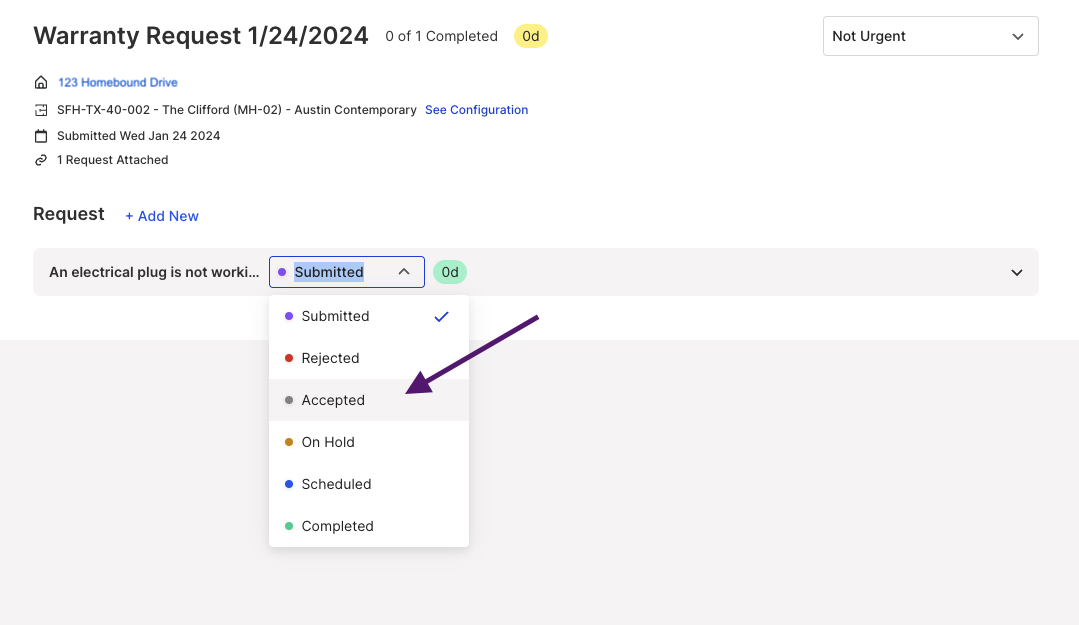Click the yellow 0d badge in header
The height and width of the screenshot is (625, 1079).
click(531, 36)
